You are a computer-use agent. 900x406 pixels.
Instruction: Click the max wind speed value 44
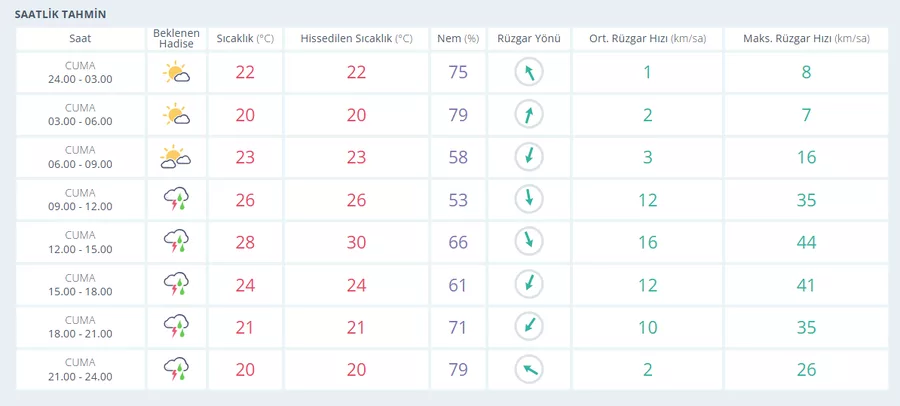[806, 242]
